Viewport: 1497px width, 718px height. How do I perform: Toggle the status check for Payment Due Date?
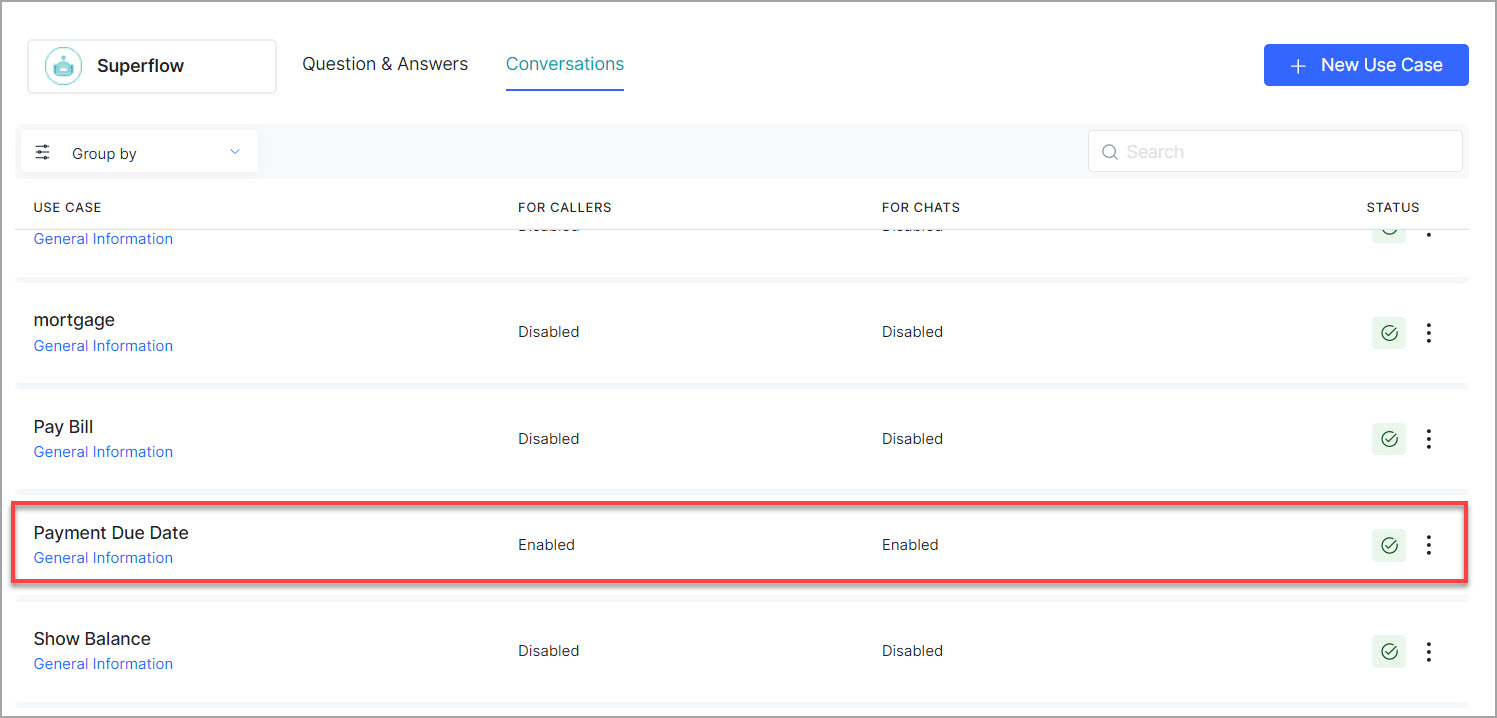click(1389, 545)
